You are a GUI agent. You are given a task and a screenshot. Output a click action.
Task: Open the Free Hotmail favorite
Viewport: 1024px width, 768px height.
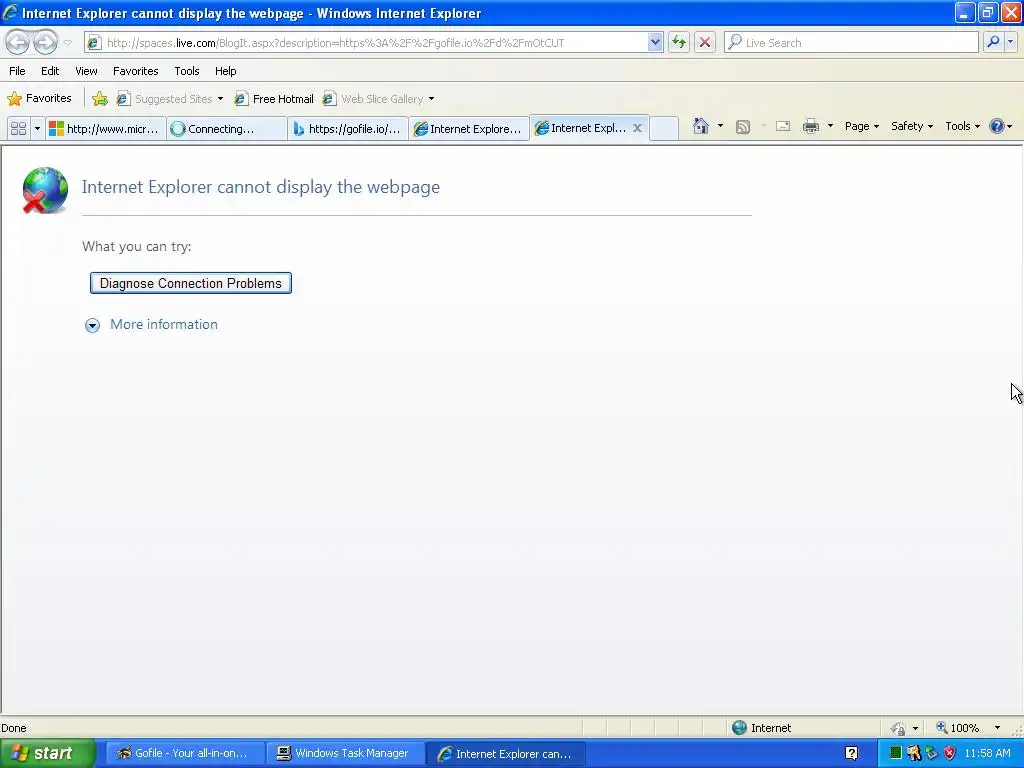point(274,99)
